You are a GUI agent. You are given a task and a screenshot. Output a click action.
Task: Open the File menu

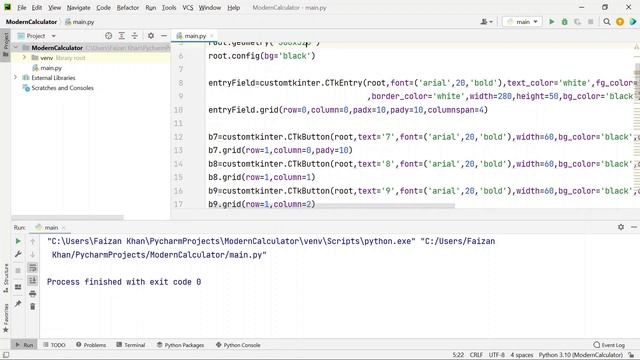click(x=22, y=7)
